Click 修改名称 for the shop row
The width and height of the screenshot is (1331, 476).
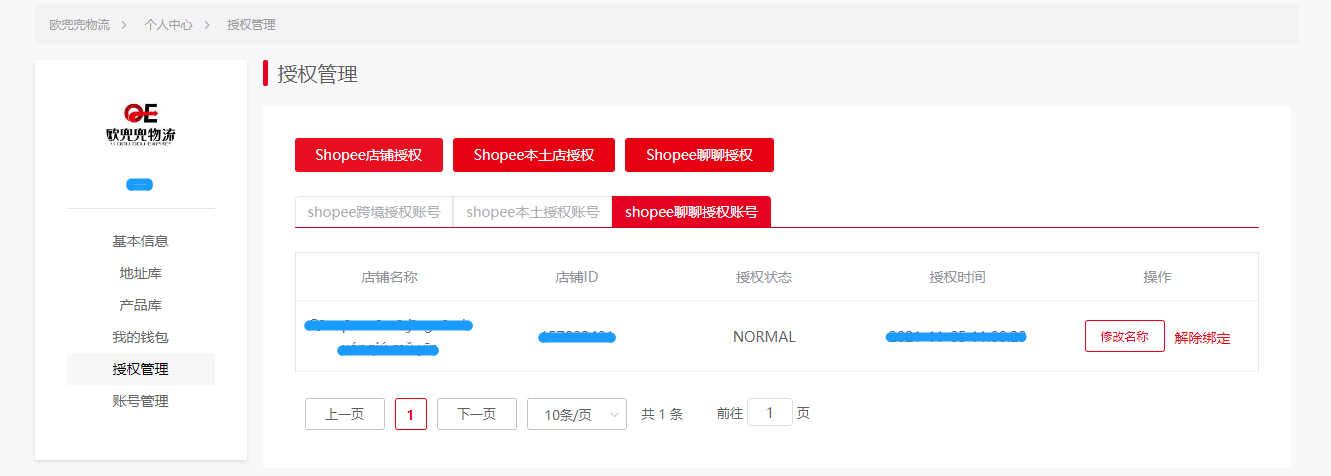(x=1125, y=336)
